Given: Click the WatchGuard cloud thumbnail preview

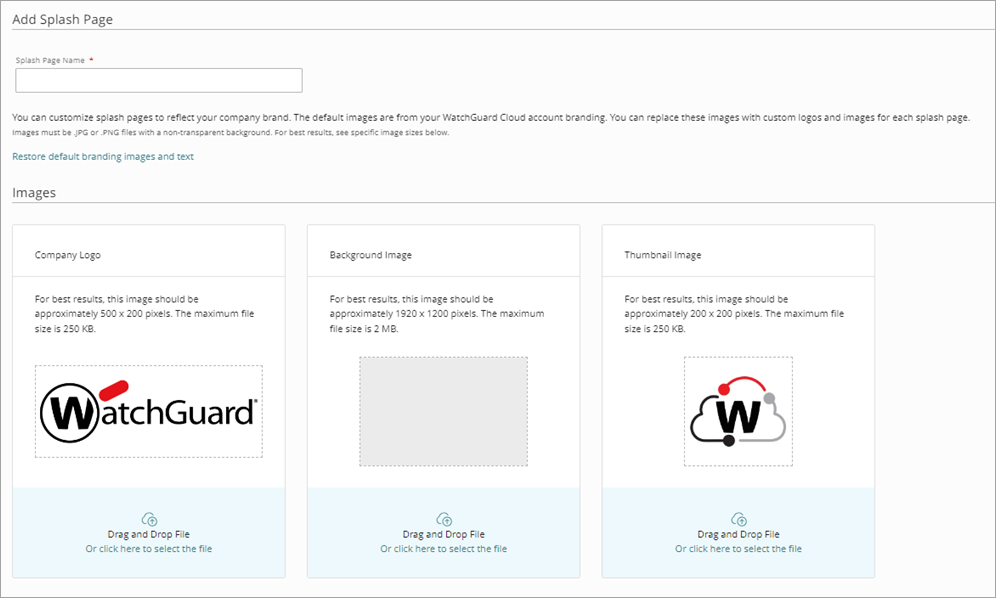Looking at the screenshot, I should coord(738,411).
